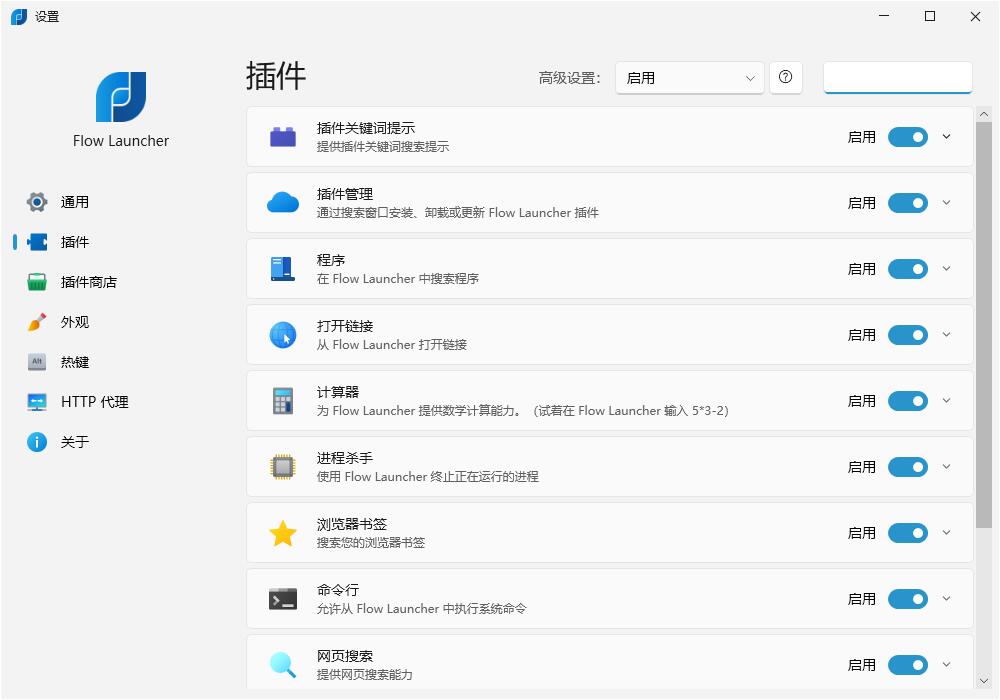This screenshot has width=1000, height=700.
Task: Click the gear icon next to 通用
Action: (x=37, y=202)
